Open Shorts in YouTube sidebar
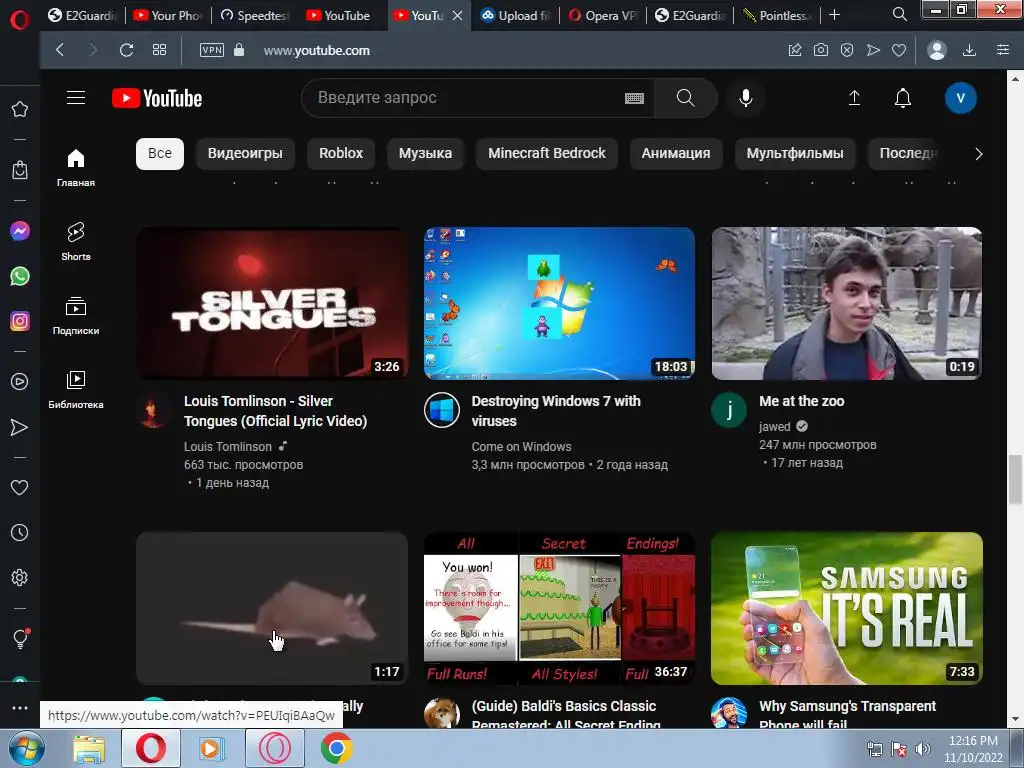This screenshot has width=1024, height=768. click(76, 242)
